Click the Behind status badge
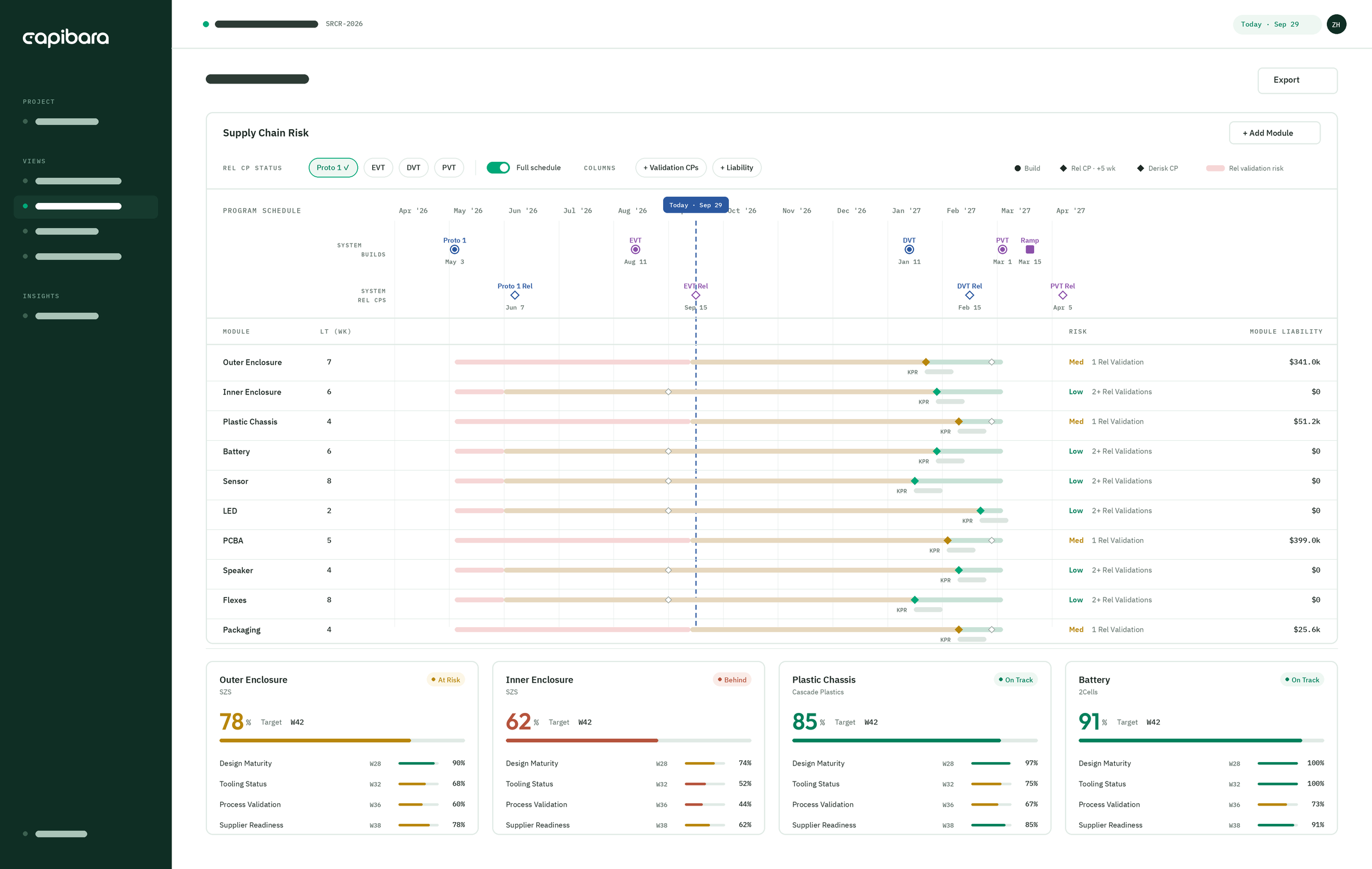1372x869 pixels. click(732, 680)
